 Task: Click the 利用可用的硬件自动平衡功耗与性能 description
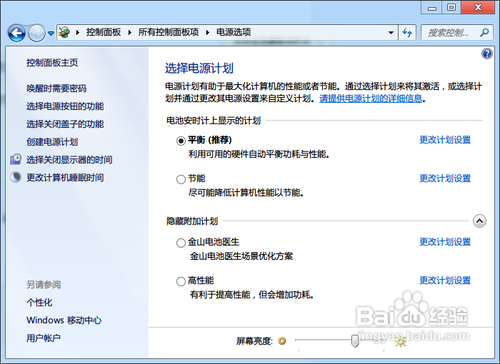coord(259,154)
